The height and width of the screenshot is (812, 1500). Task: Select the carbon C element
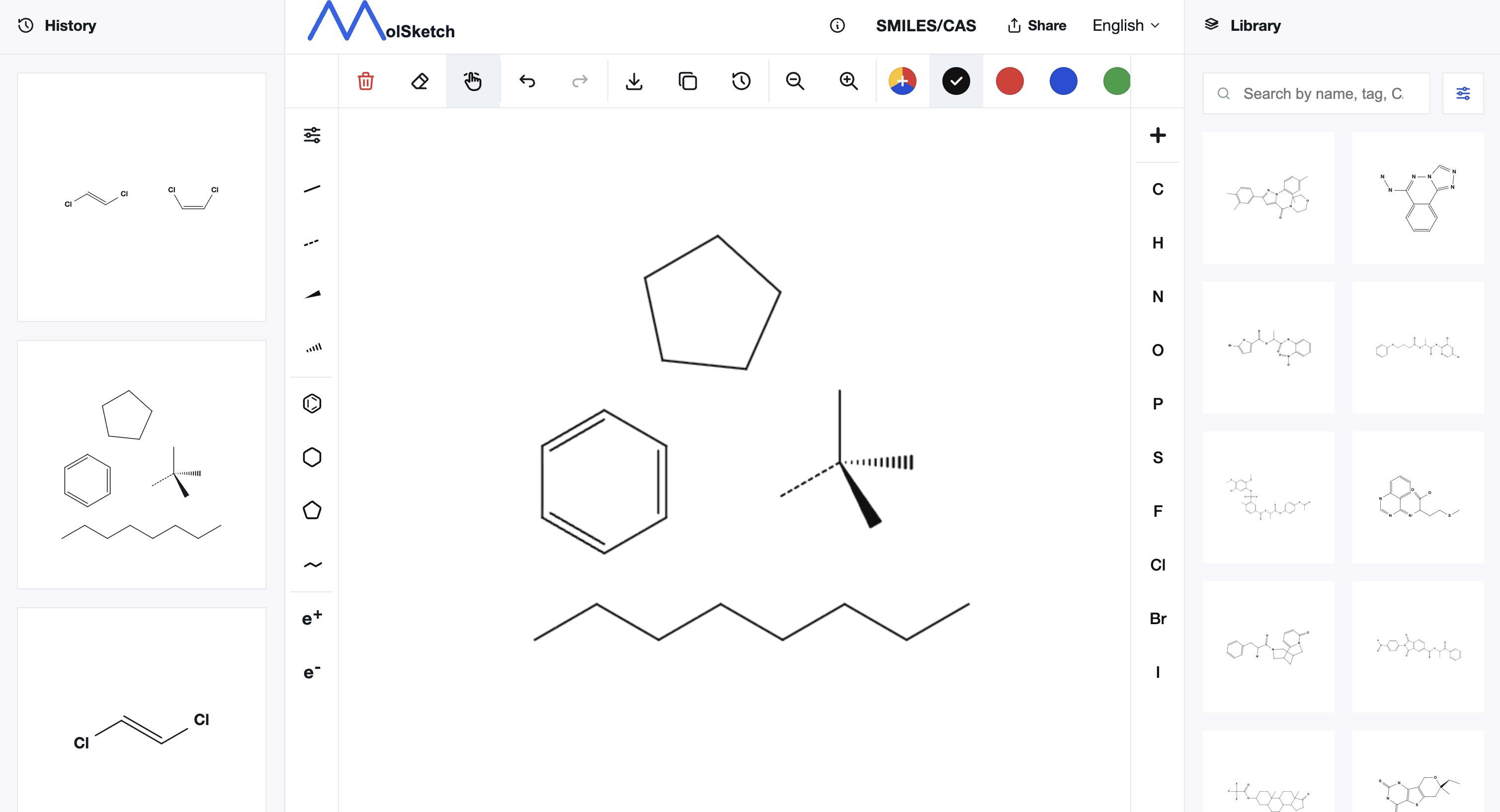coord(1158,189)
